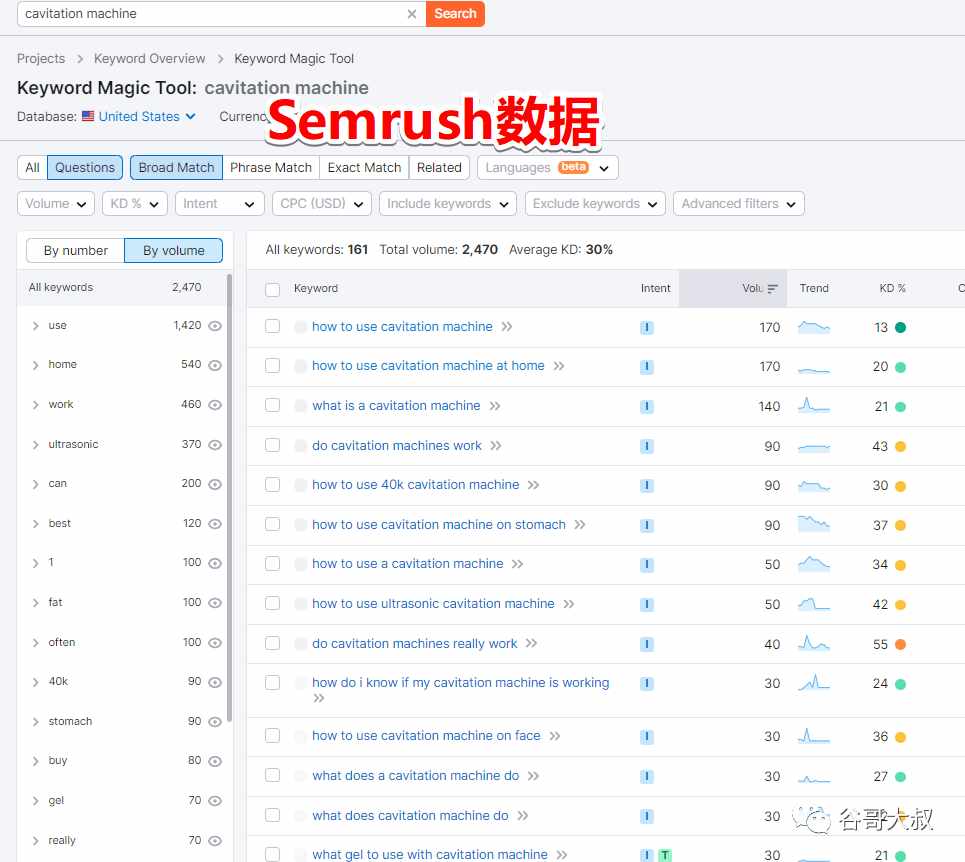Image resolution: width=965 pixels, height=862 pixels.
Task: Open double-arrow icon beside how to use a cavitation machine
Action: click(x=518, y=564)
